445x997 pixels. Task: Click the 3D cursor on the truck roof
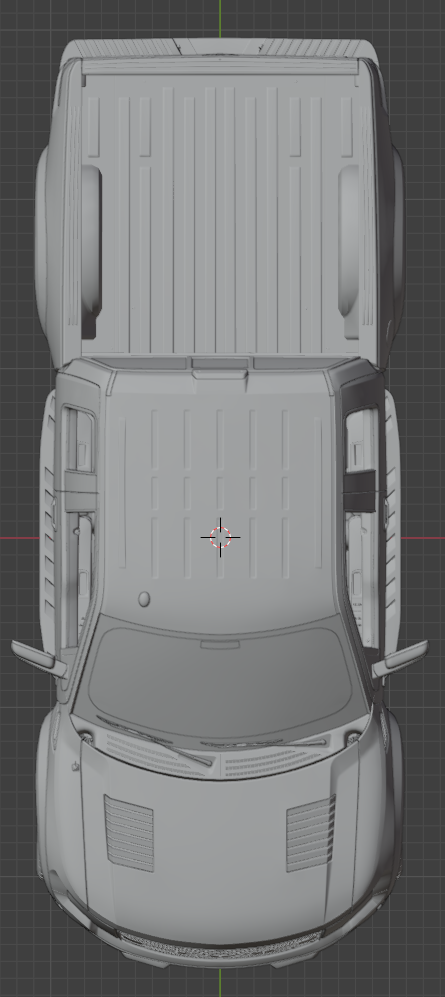(x=220, y=537)
